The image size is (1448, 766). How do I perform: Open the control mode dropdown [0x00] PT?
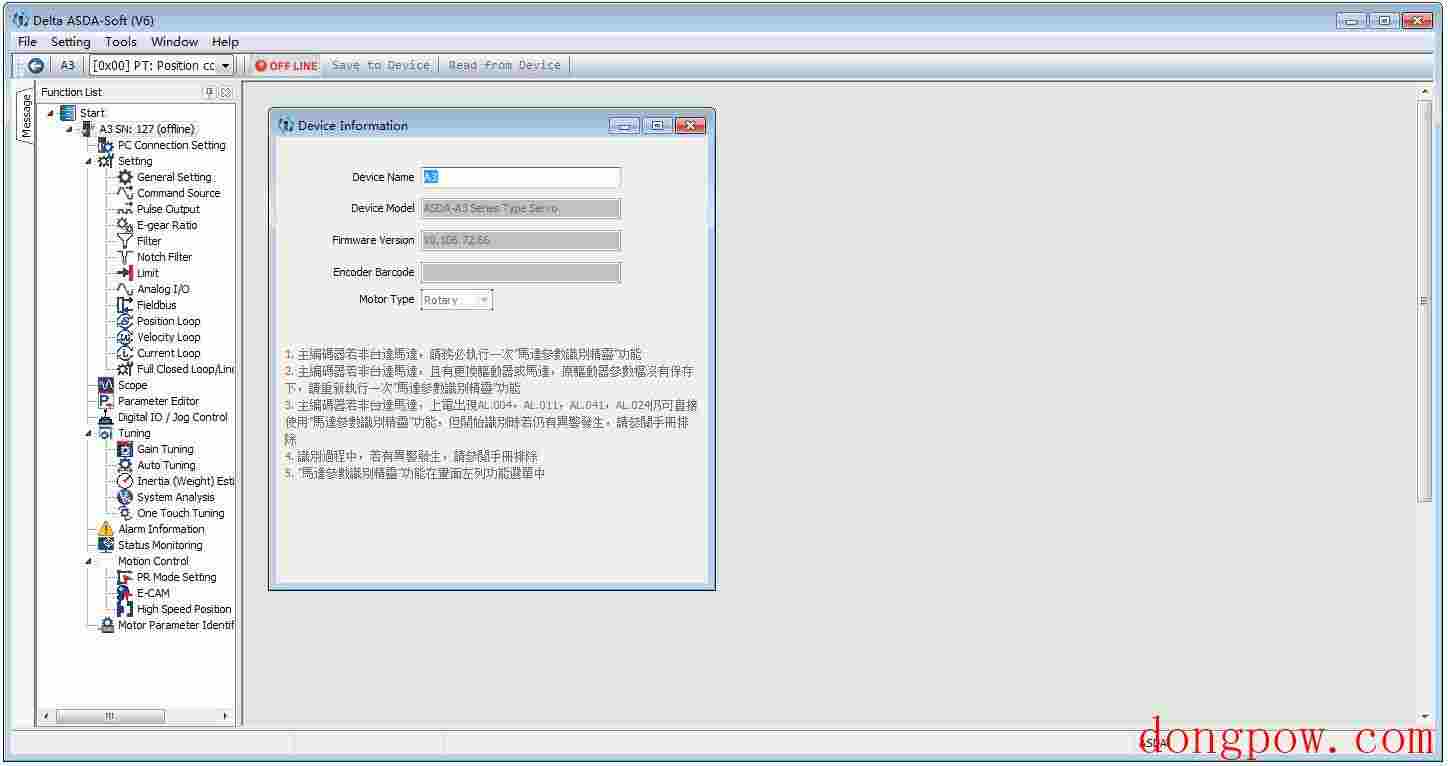(226, 66)
